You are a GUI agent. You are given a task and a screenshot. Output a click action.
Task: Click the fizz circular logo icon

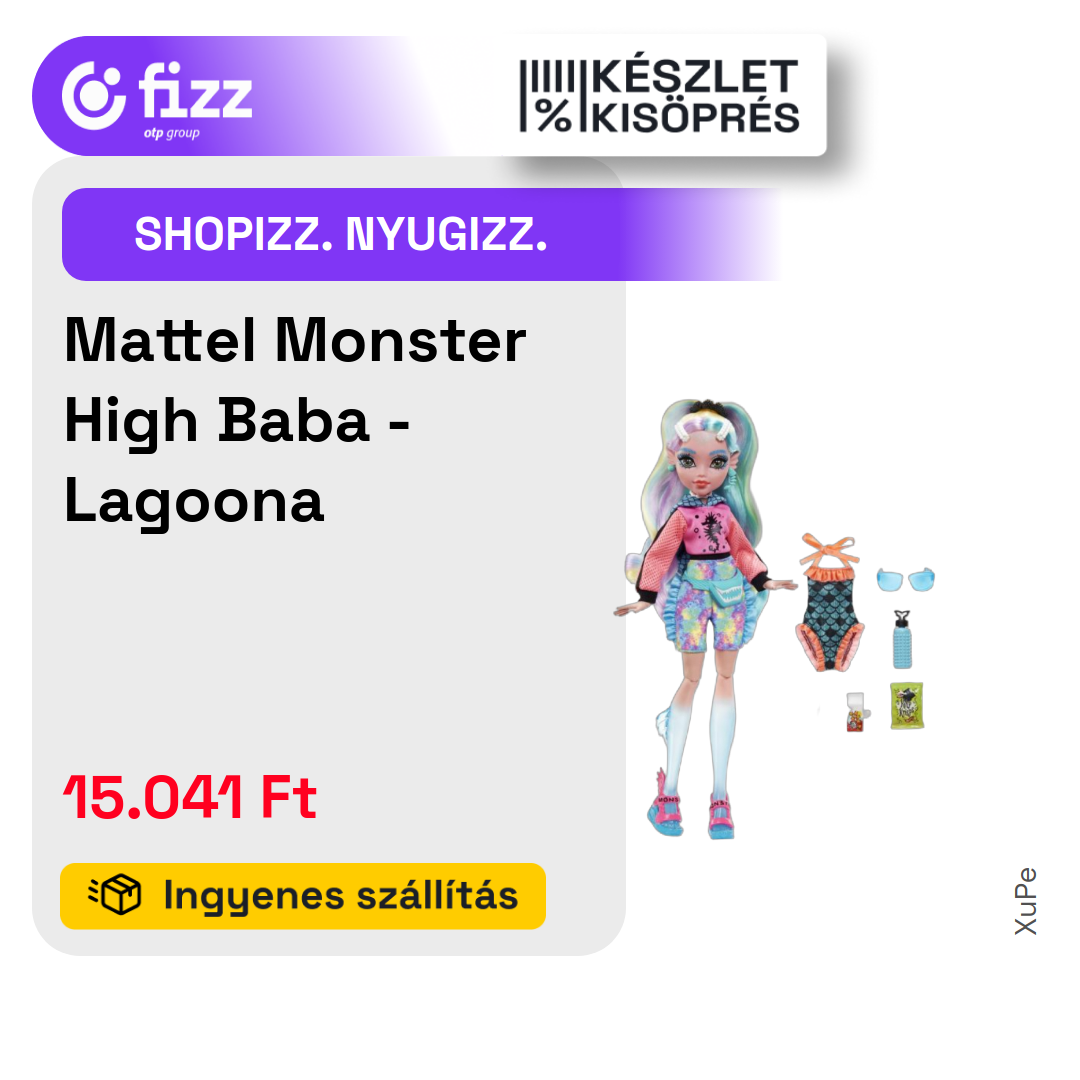click(94, 95)
